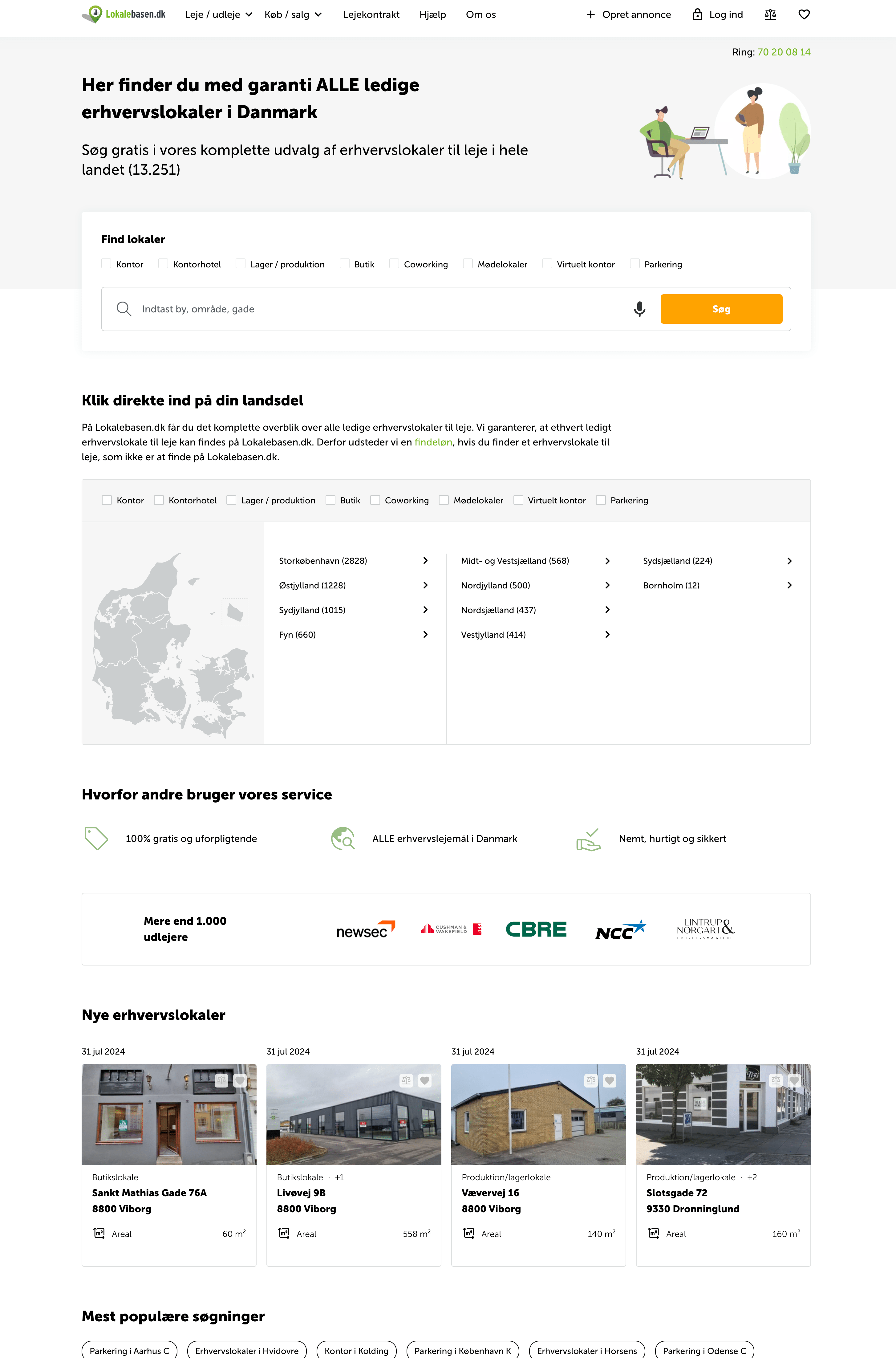
Task: Favorite the Sankt Mathias Gade 76A listing
Action: coord(240,1081)
